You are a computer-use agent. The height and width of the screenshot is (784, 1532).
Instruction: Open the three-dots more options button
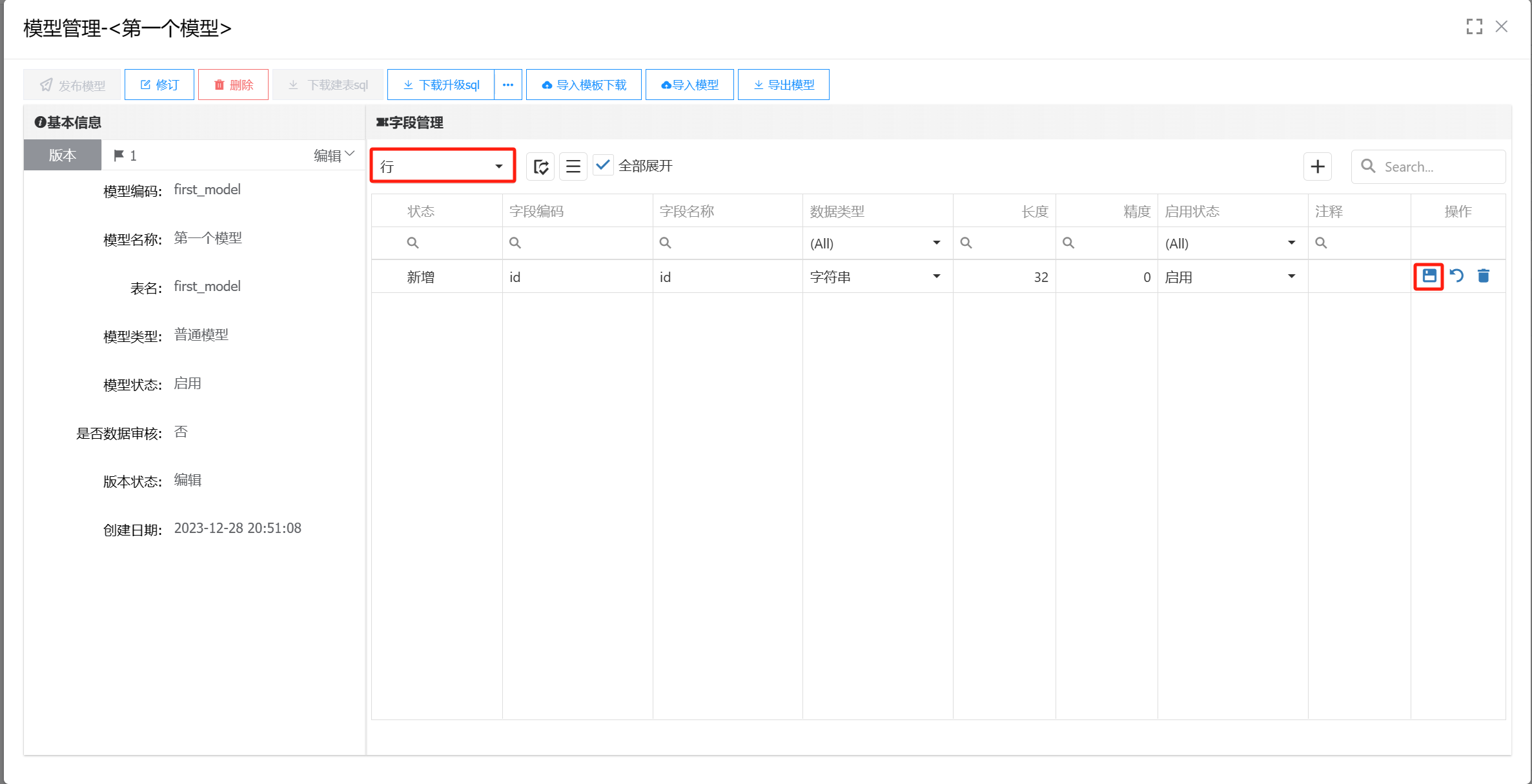point(508,85)
